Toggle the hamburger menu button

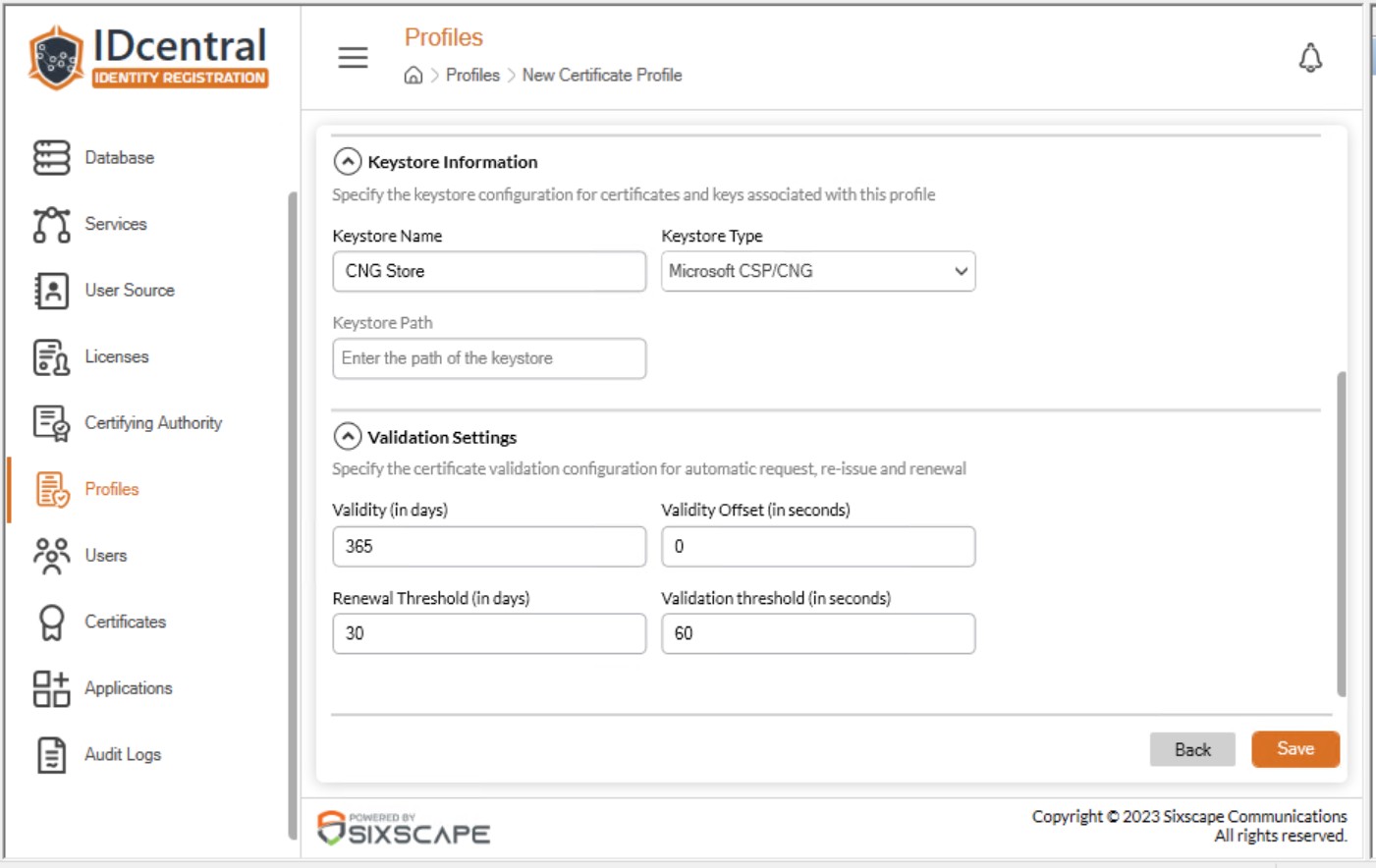(353, 58)
